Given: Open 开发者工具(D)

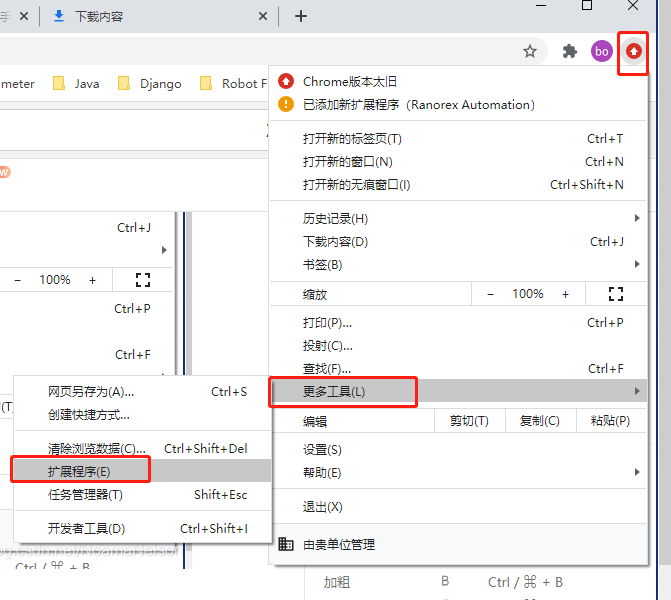Looking at the screenshot, I should click(x=143, y=529).
